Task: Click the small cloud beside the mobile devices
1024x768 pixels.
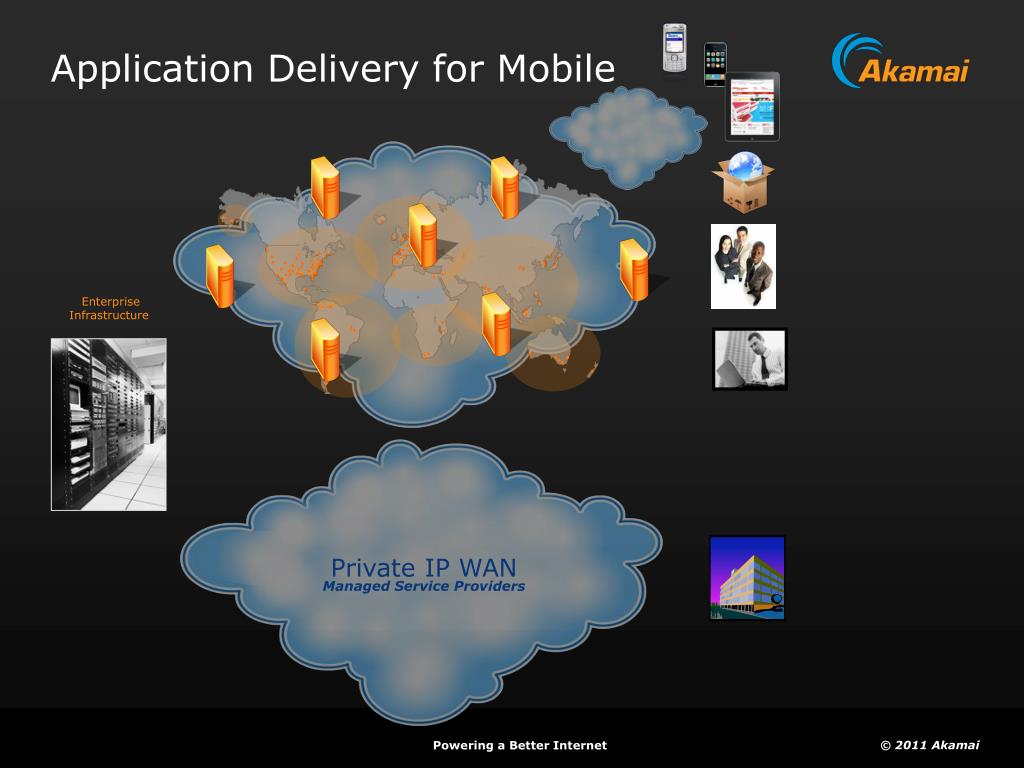Action: [x=628, y=136]
